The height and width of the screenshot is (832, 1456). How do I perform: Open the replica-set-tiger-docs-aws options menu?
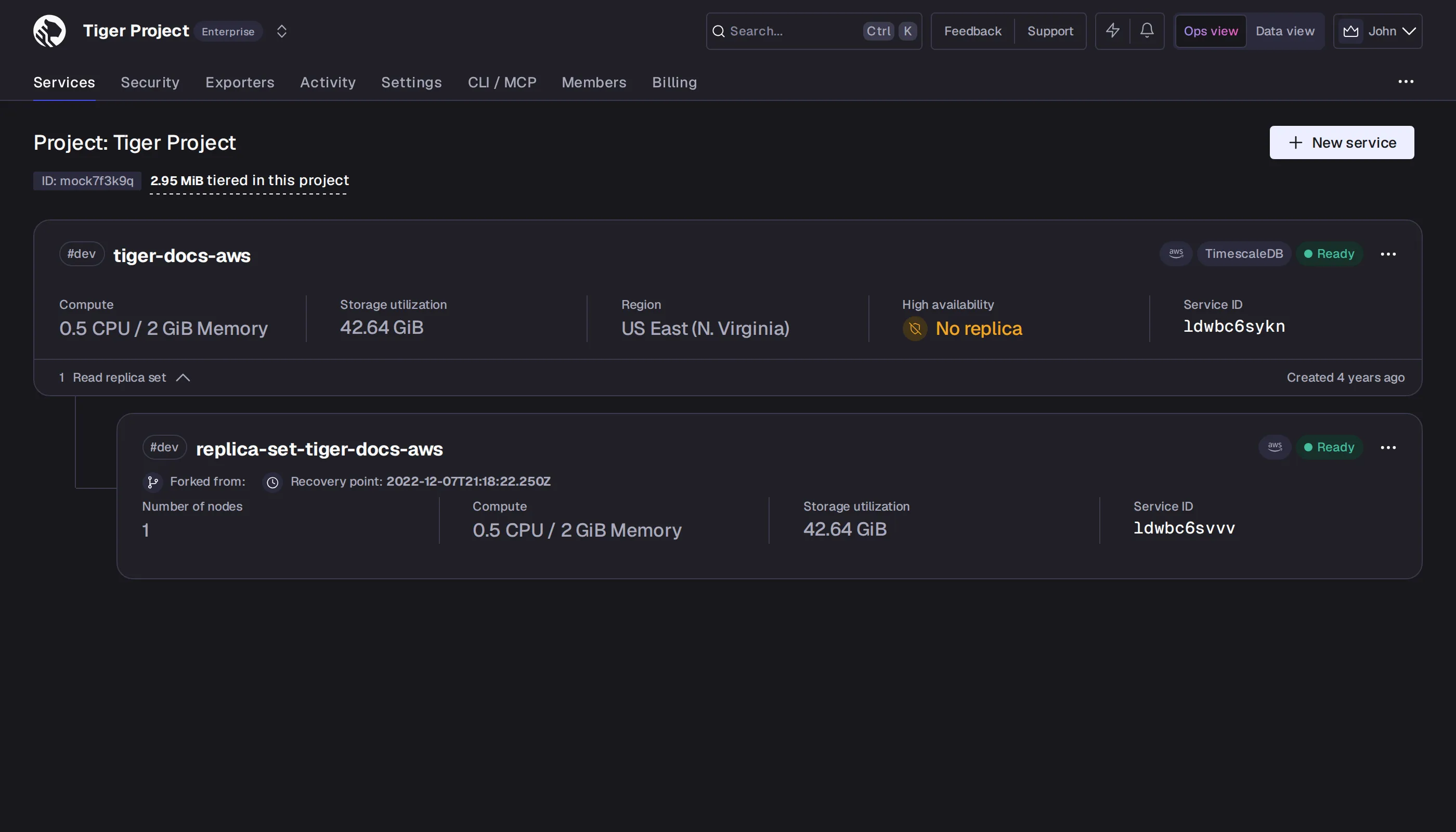[x=1387, y=447]
